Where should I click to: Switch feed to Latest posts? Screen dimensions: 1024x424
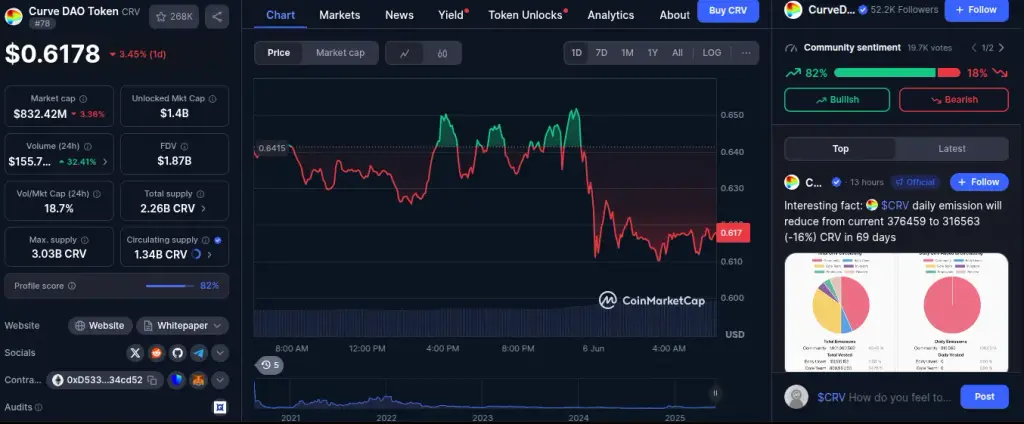tap(952, 149)
